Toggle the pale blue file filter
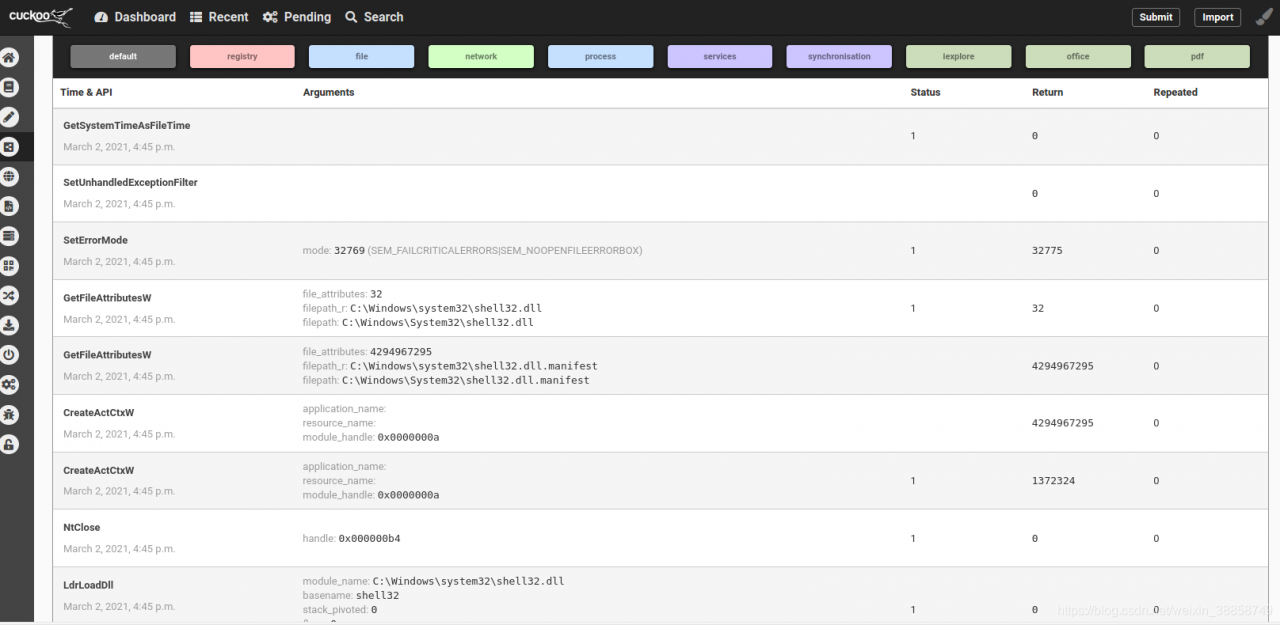1280x625 pixels. coord(361,57)
